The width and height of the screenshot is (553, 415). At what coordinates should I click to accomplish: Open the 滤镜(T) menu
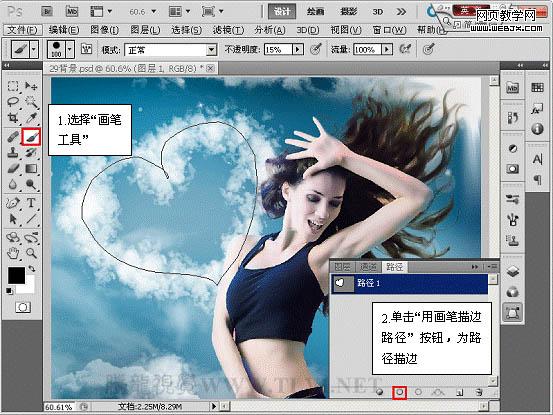228,30
